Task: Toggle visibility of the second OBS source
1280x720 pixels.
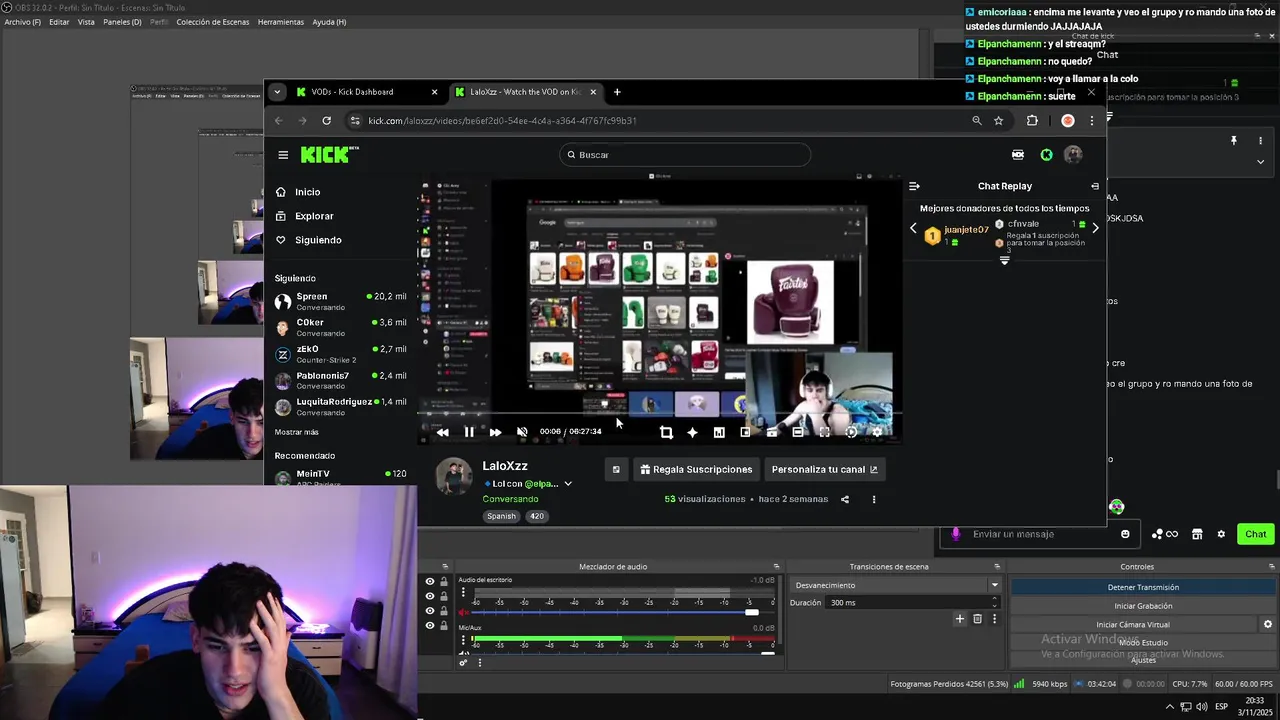Action: 430,596
